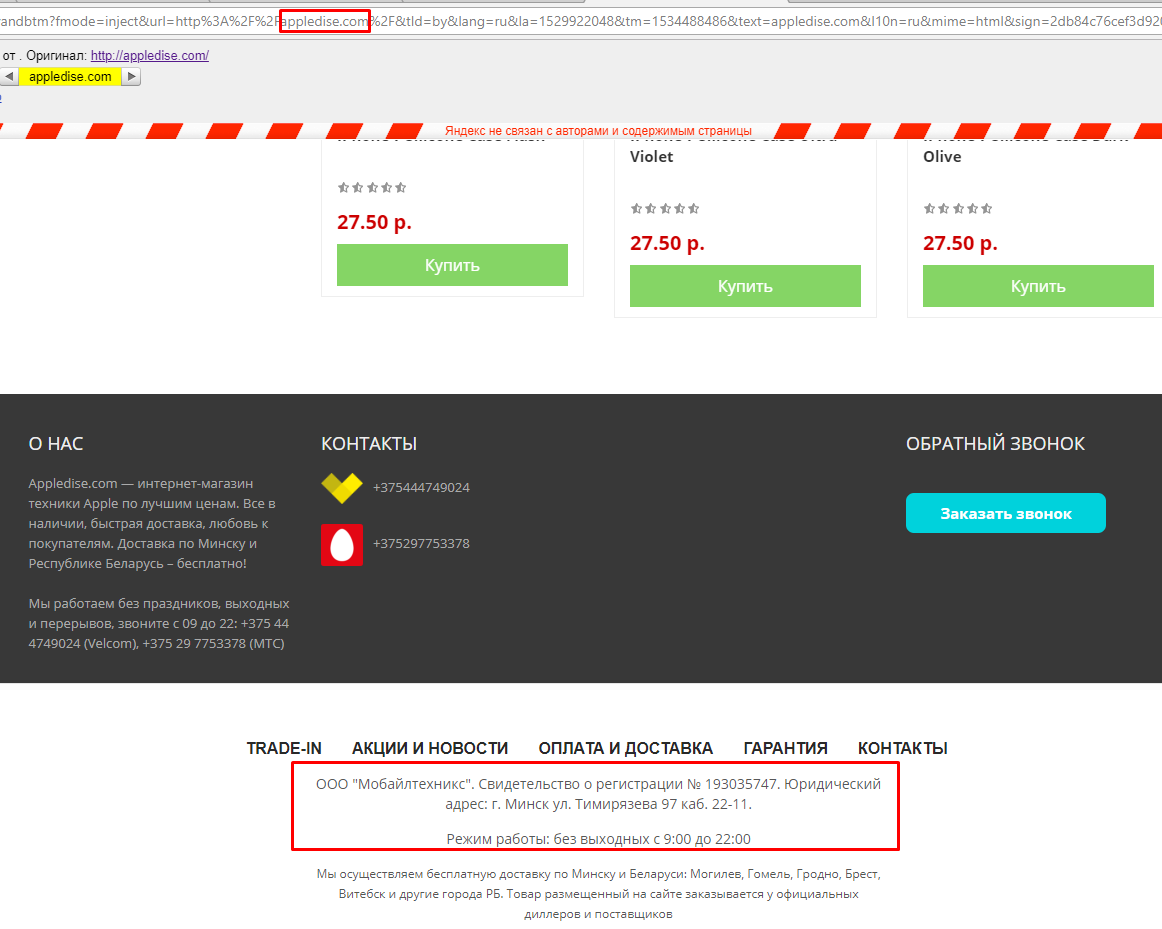Click the 27.50 р. price of Olive case

pos(960,243)
